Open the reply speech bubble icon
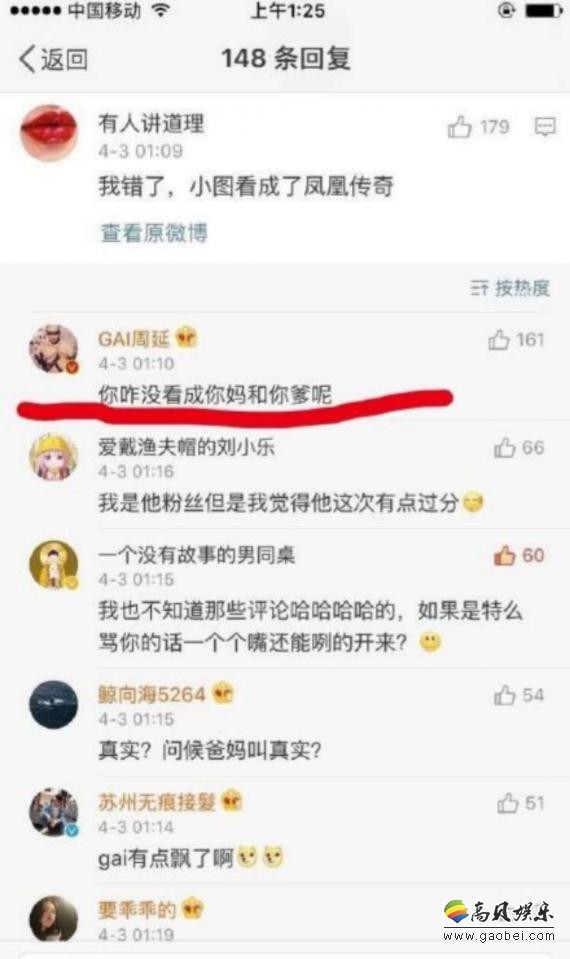The height and width of the screenshot is (959, 570). (x=545, y=127)
